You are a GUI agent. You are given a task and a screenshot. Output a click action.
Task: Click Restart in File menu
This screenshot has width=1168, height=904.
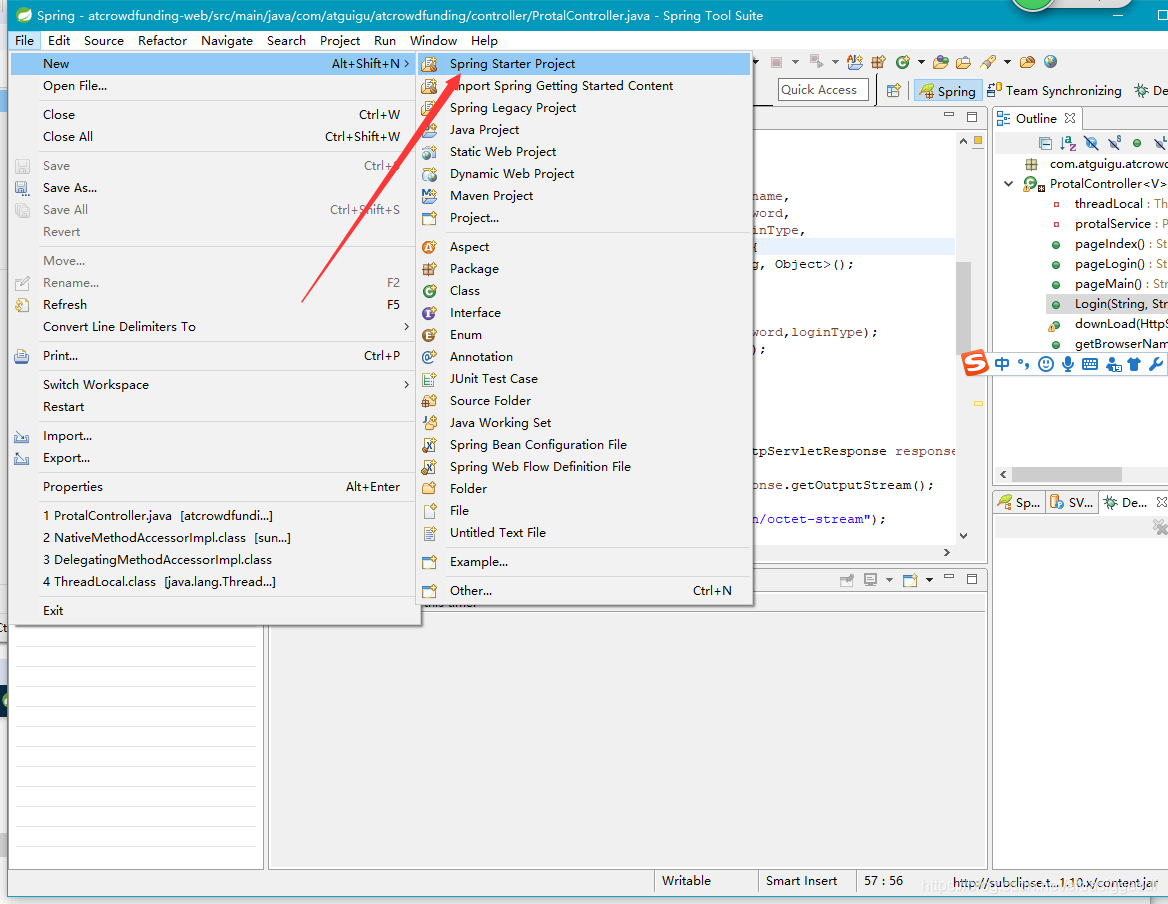[212, 407]
